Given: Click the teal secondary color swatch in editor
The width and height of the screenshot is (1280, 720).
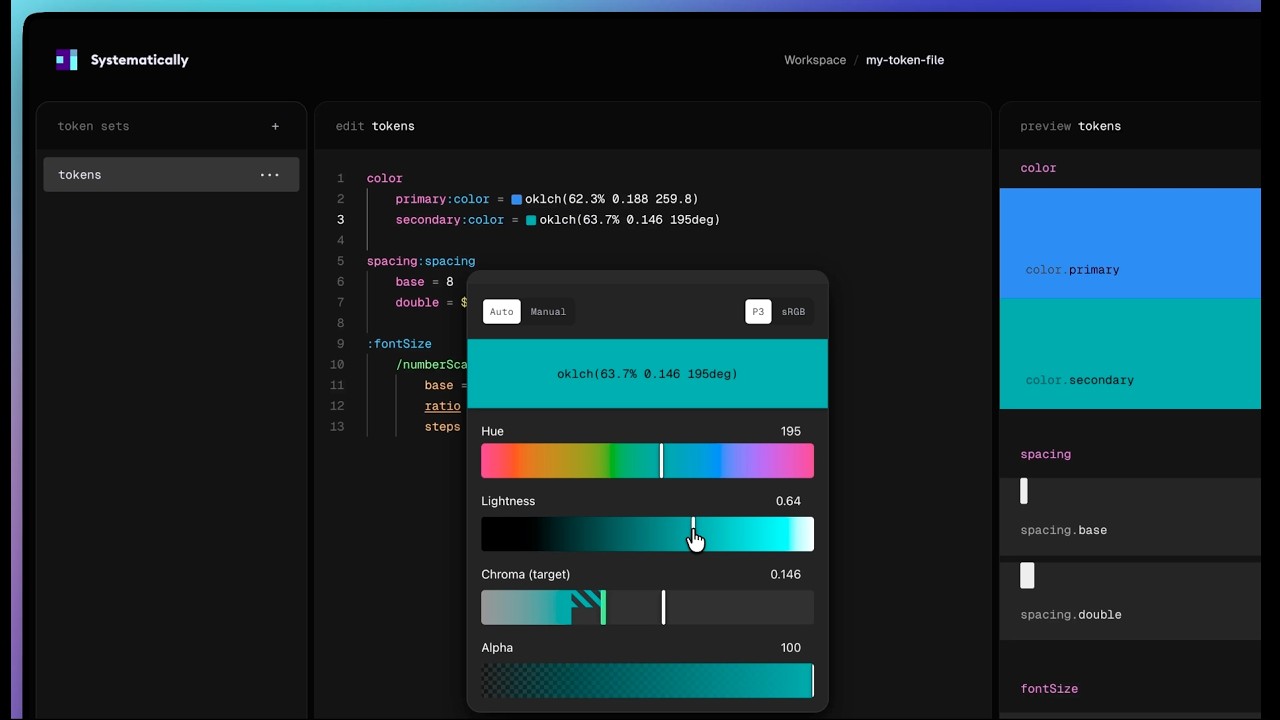Looking at the screenshot, I should tap(531, 220).
